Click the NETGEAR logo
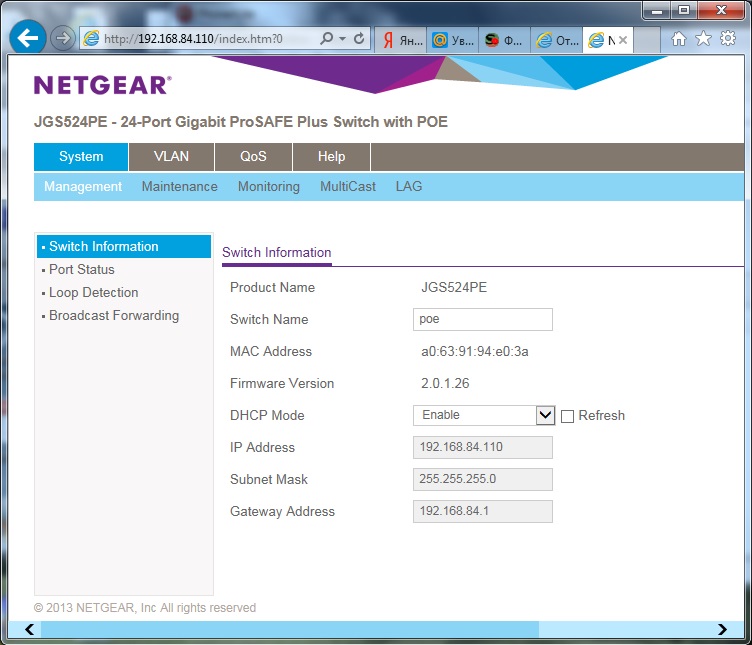Screen dimensions: 752x645 [102, 85]
